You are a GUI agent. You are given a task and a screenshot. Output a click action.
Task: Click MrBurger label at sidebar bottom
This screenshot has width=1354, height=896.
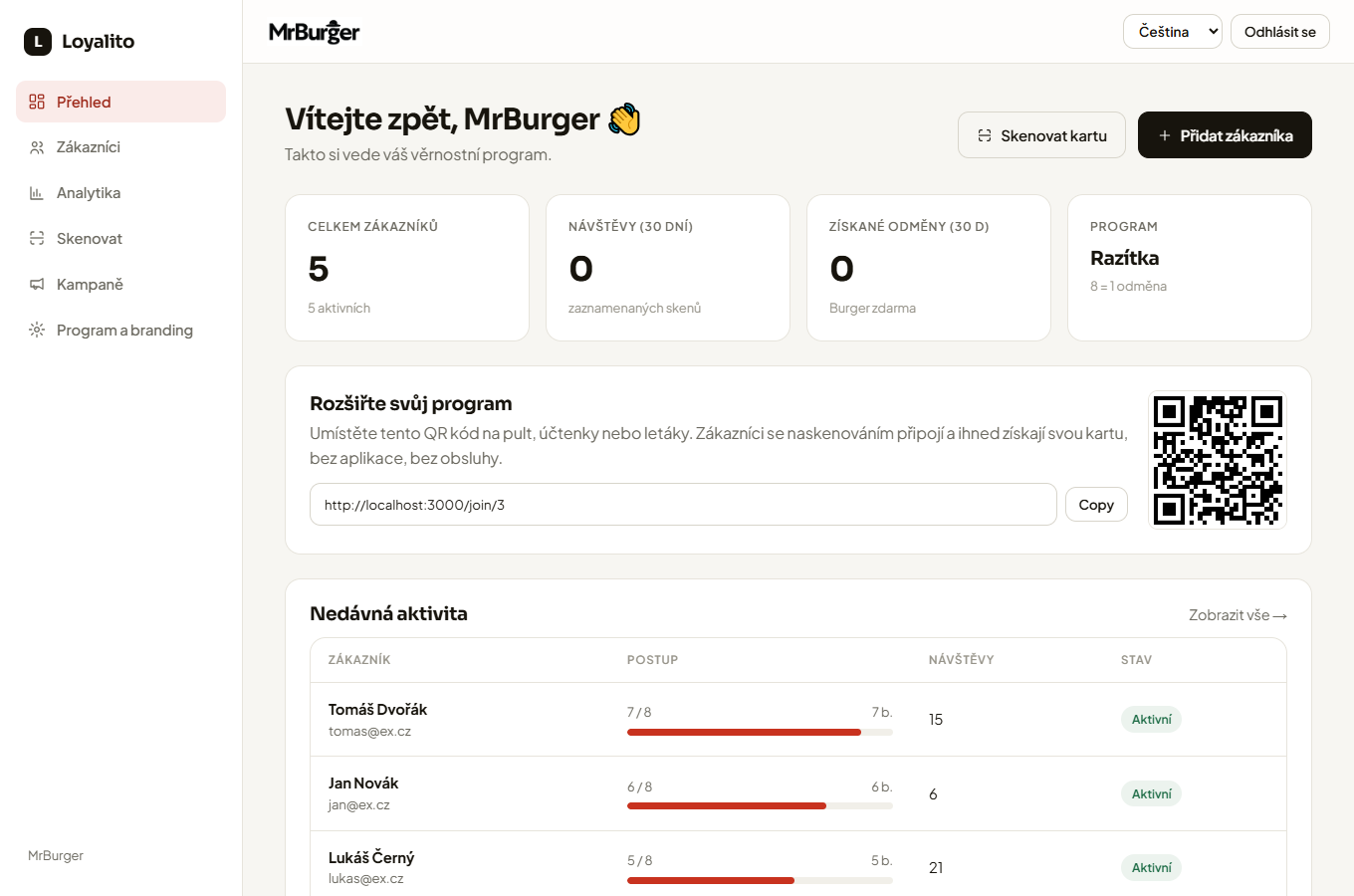56,855
